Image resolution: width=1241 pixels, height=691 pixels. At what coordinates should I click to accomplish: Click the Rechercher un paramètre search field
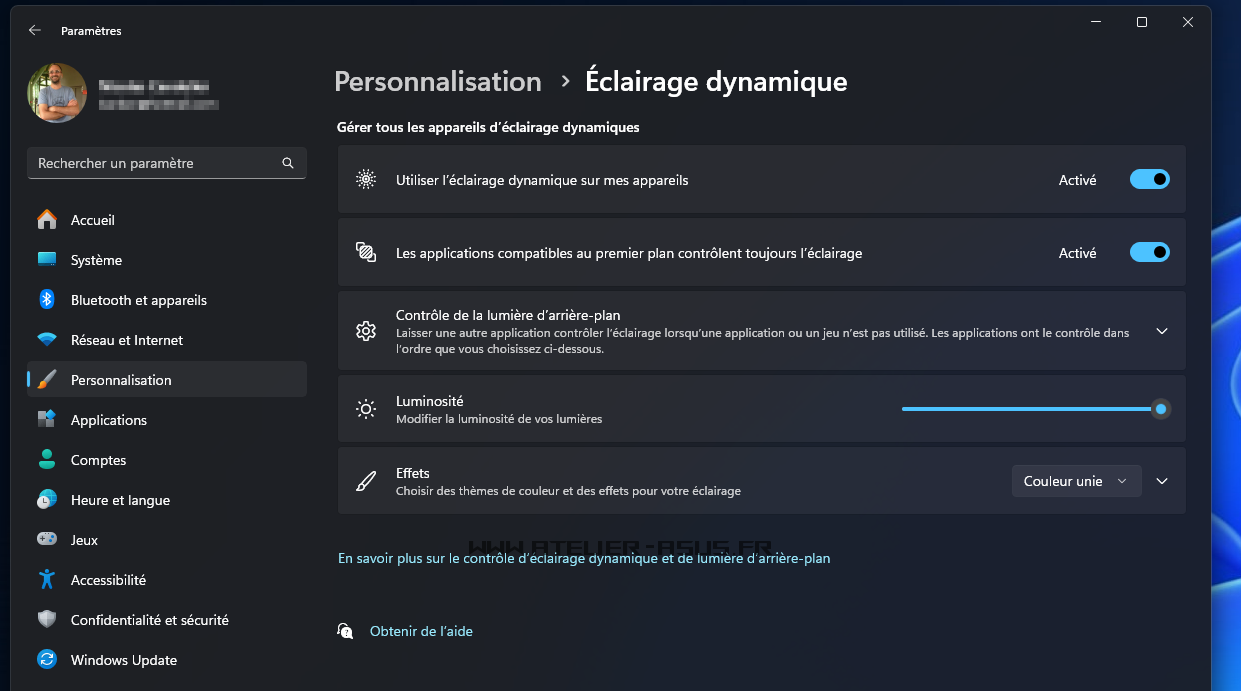point(155,163)
